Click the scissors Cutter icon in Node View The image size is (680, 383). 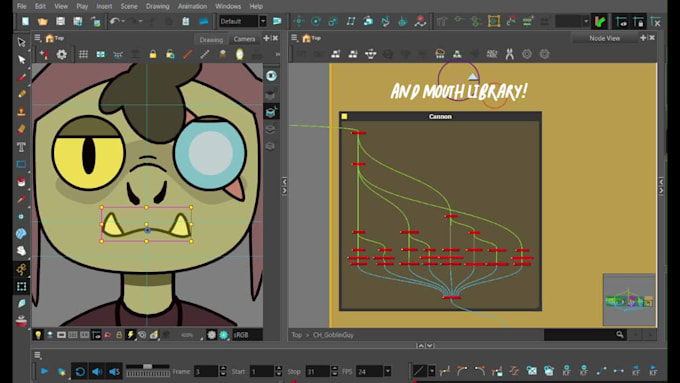point(509,54)
